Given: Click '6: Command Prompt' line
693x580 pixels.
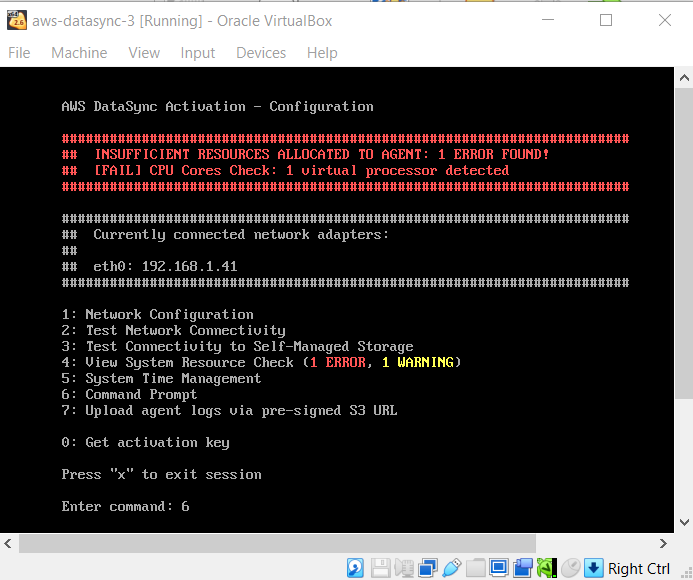Looking at the screenshot, I should (x=129, y=394).
